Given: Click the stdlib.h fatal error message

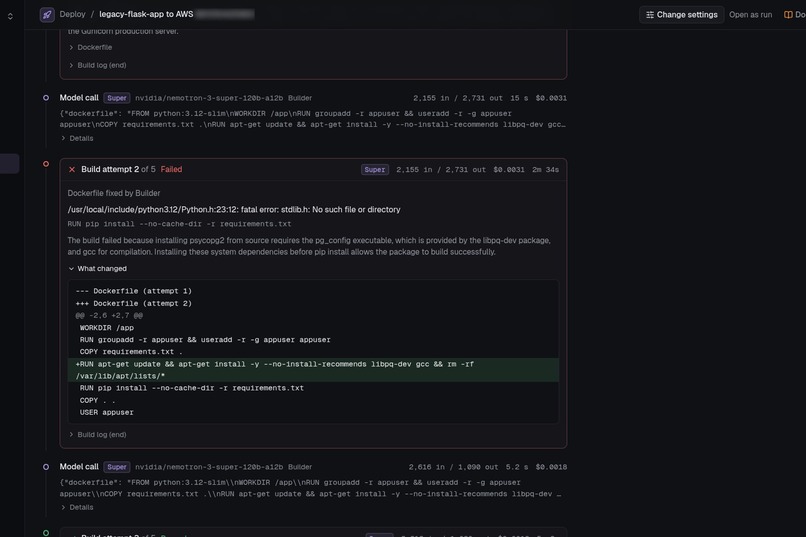Looking at the screenshot, I should 234,210.
